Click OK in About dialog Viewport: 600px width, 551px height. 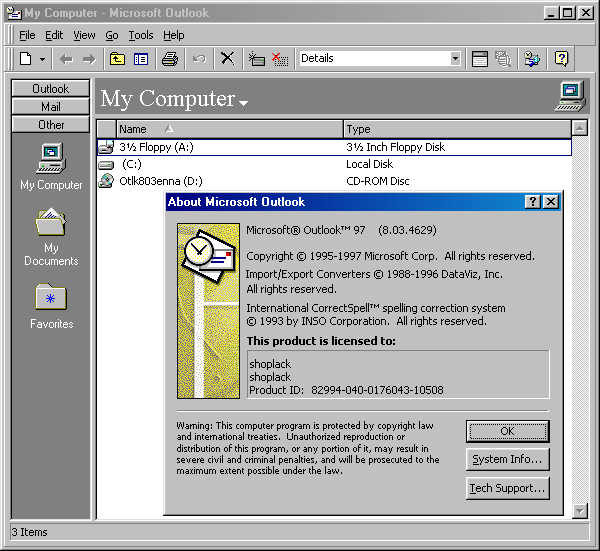pos(507,431)
